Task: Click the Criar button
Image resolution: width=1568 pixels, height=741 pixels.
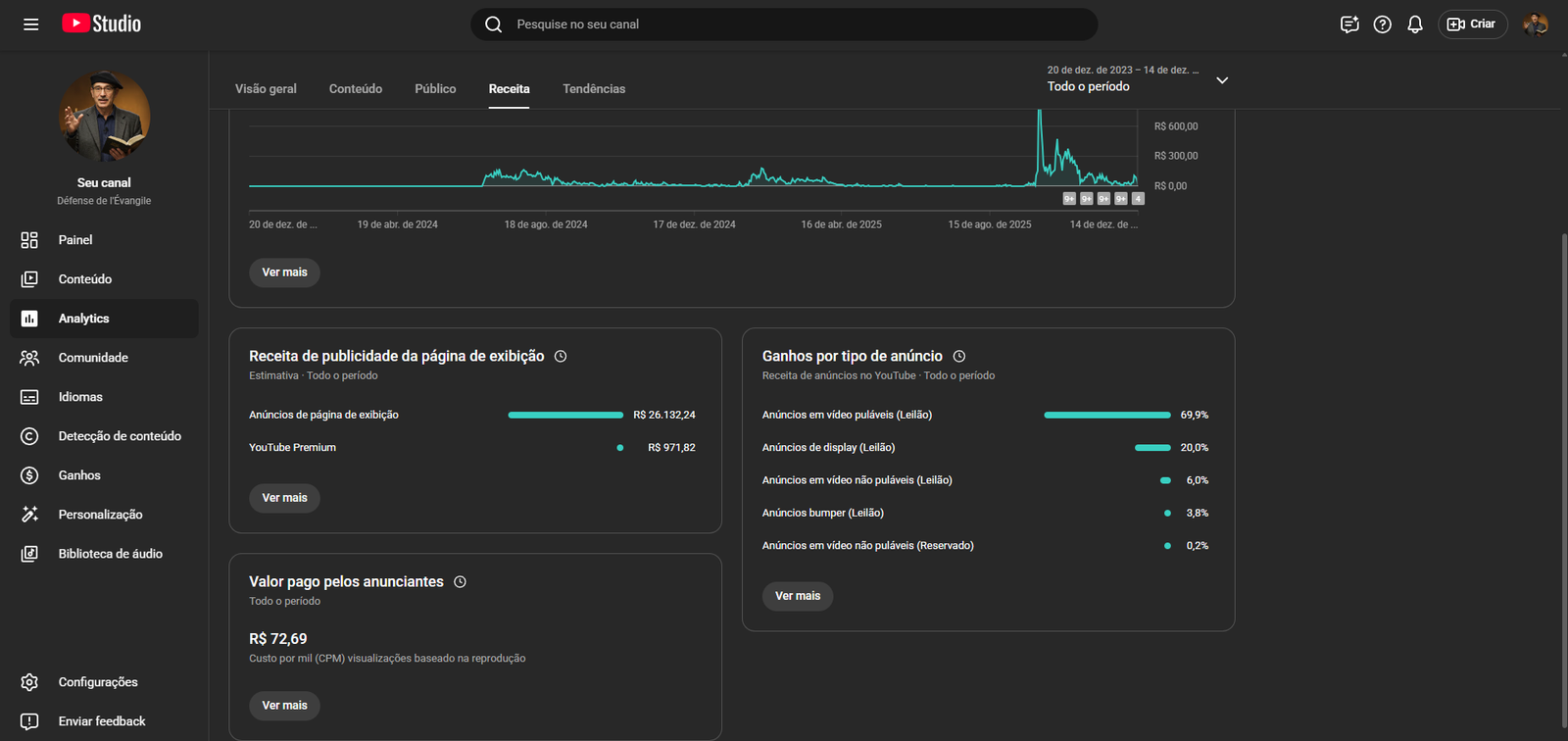Action: tap(1472, 25)
